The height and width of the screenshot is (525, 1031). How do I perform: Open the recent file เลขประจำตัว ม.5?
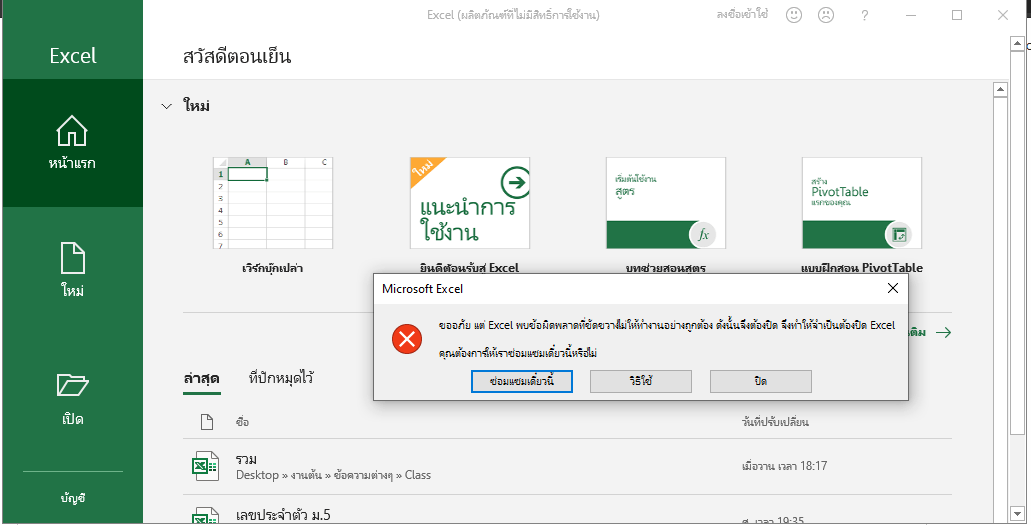point(567,511)
